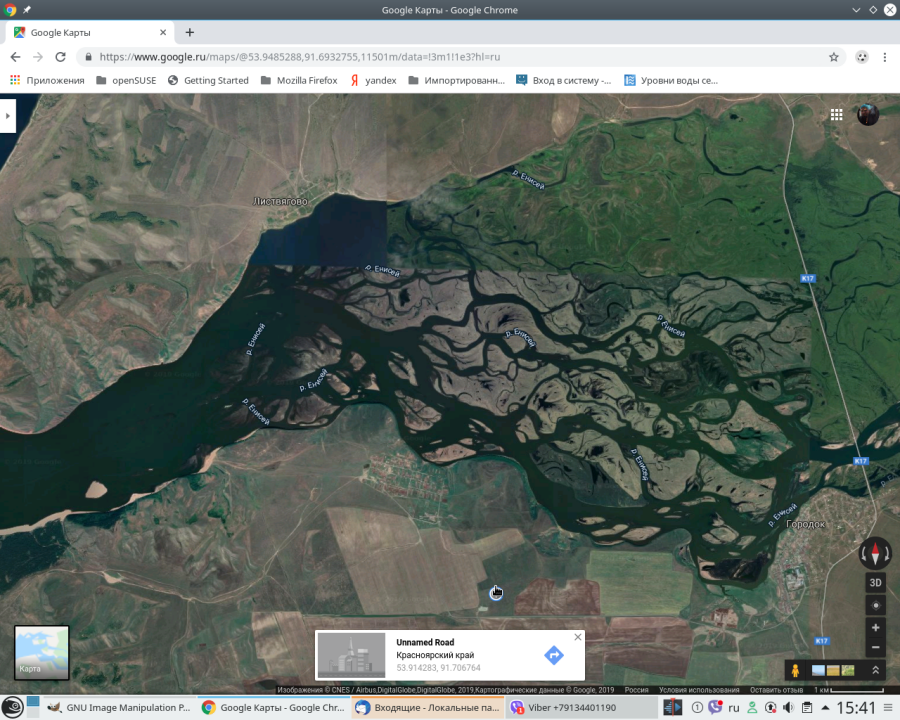This screenshot has height=720, width=900.
Task: Expand the imagery strip with double chevron
Action: (876, 670)
